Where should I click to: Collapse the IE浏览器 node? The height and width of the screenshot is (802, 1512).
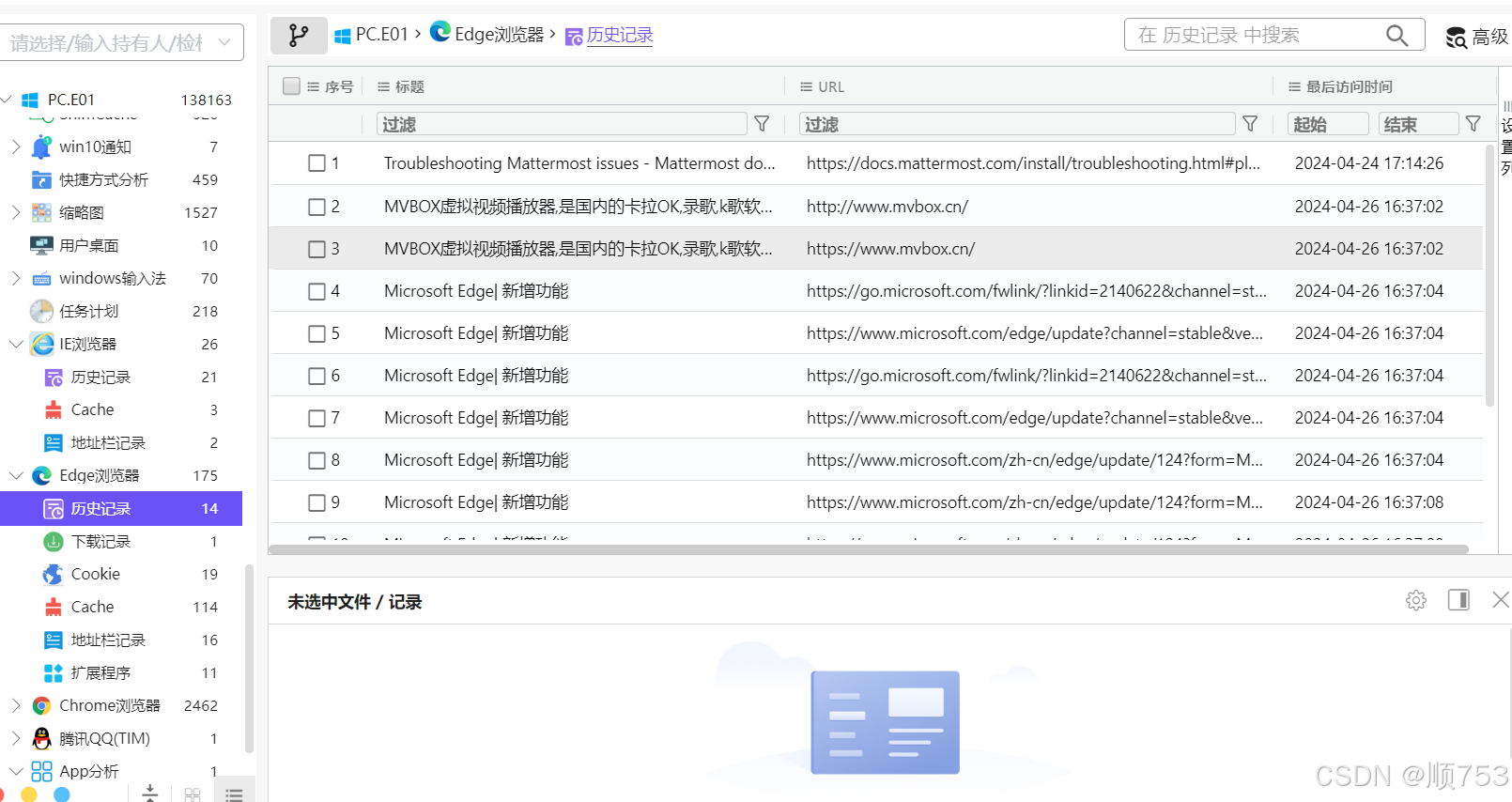click(x=16, y=344)
